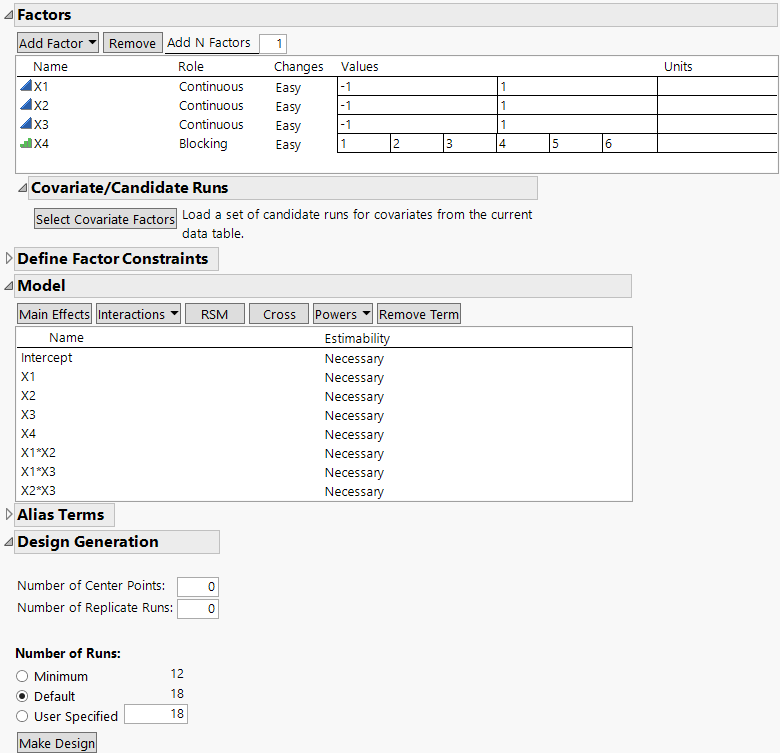Collapse the Design Generation section
This screenshot has height=753, width=780.
click(x=9, y=542)
